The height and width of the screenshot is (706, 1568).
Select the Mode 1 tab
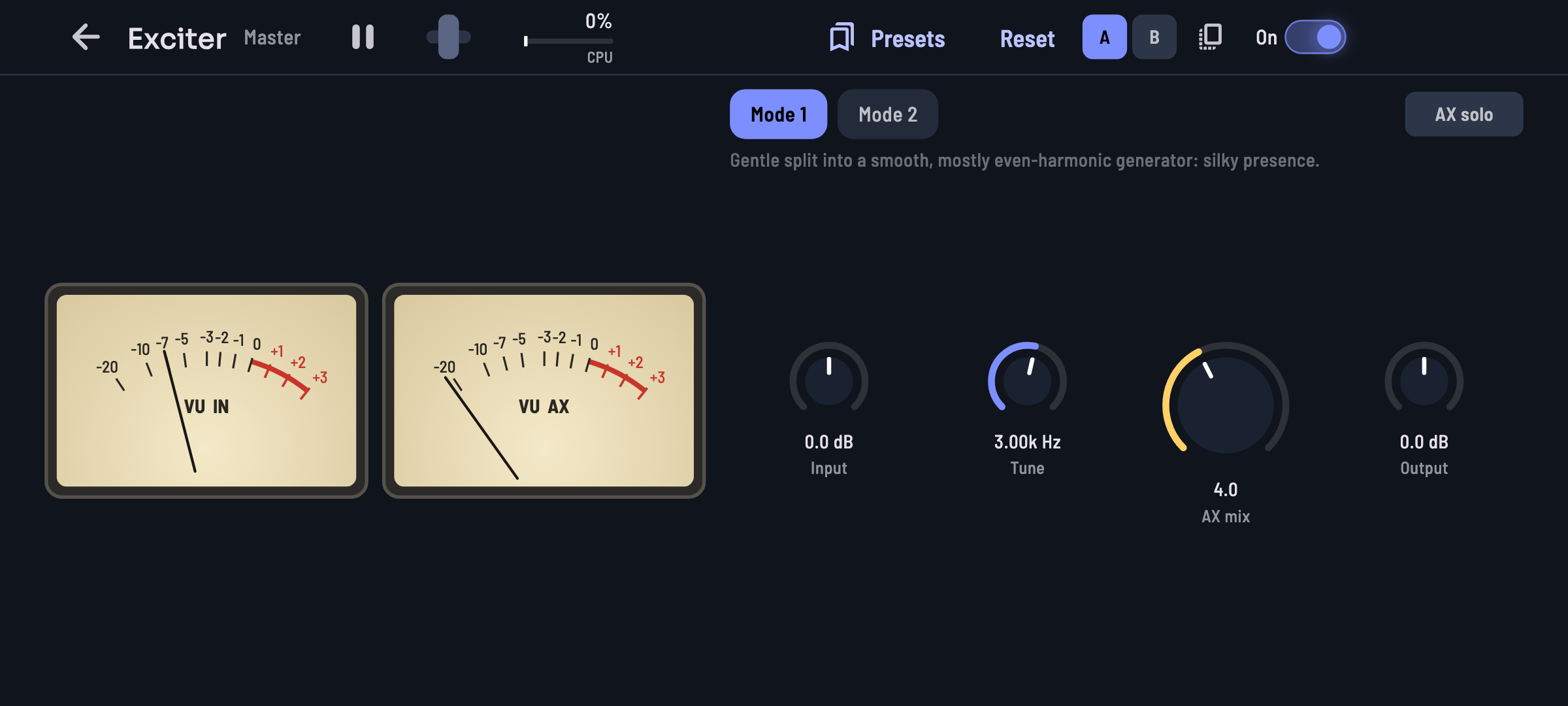pyautogui.click(x=778, y=114)
